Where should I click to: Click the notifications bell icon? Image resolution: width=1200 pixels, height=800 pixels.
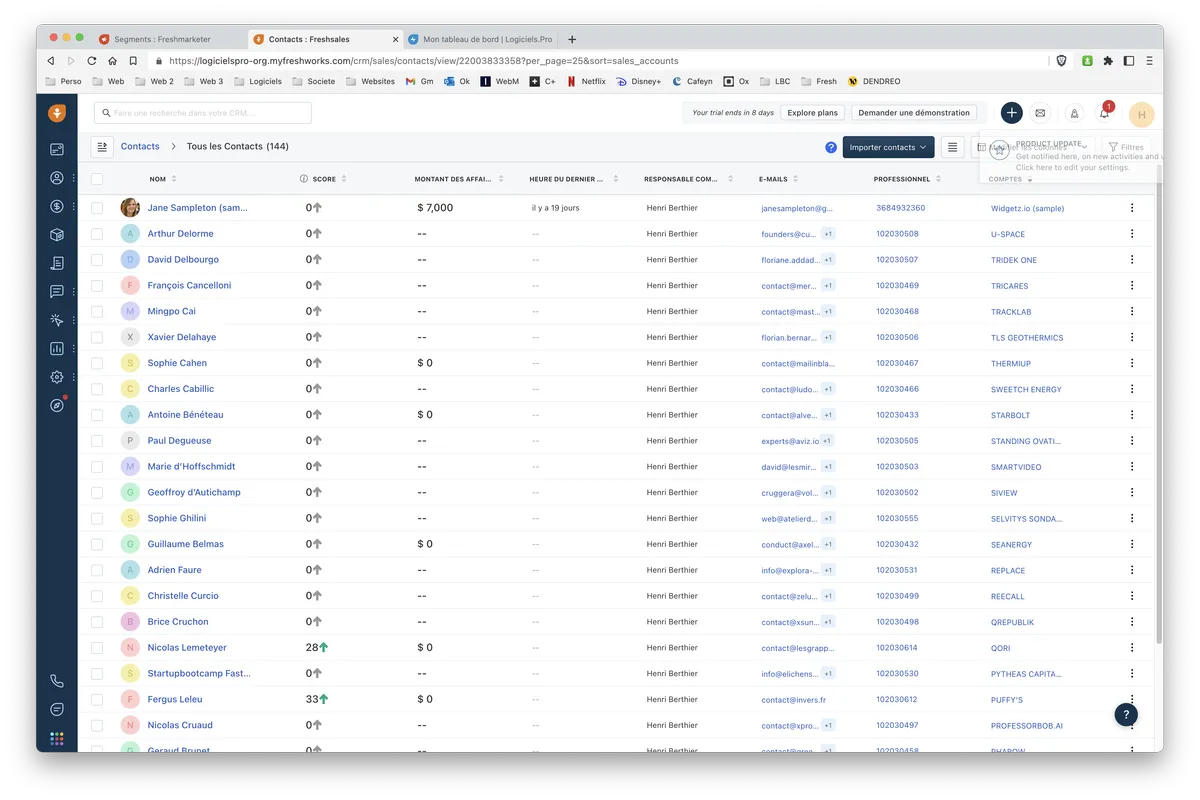pos(1104,113)
